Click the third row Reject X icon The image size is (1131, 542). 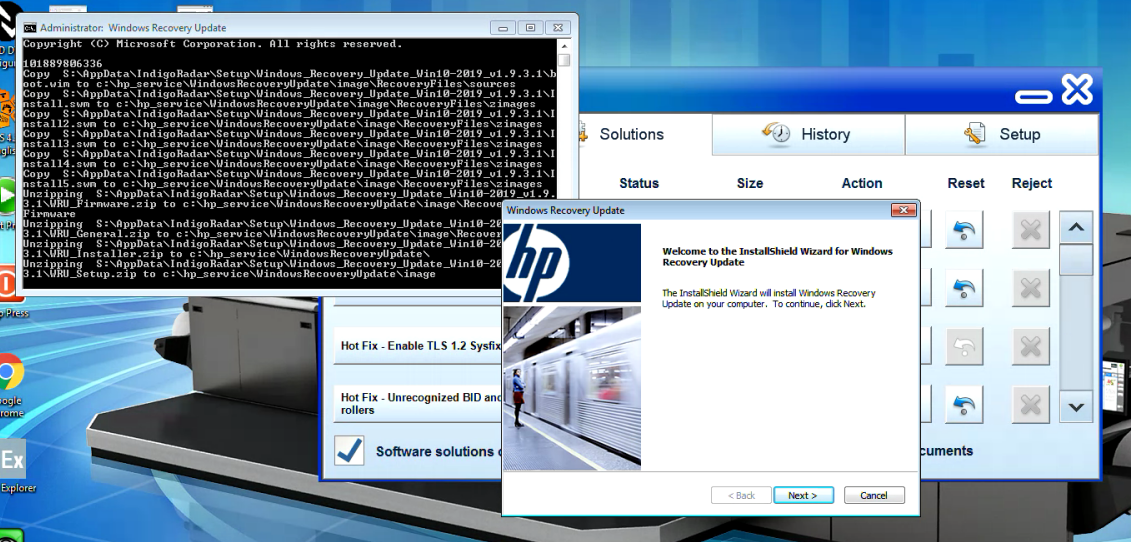(x=1031, y=347)
